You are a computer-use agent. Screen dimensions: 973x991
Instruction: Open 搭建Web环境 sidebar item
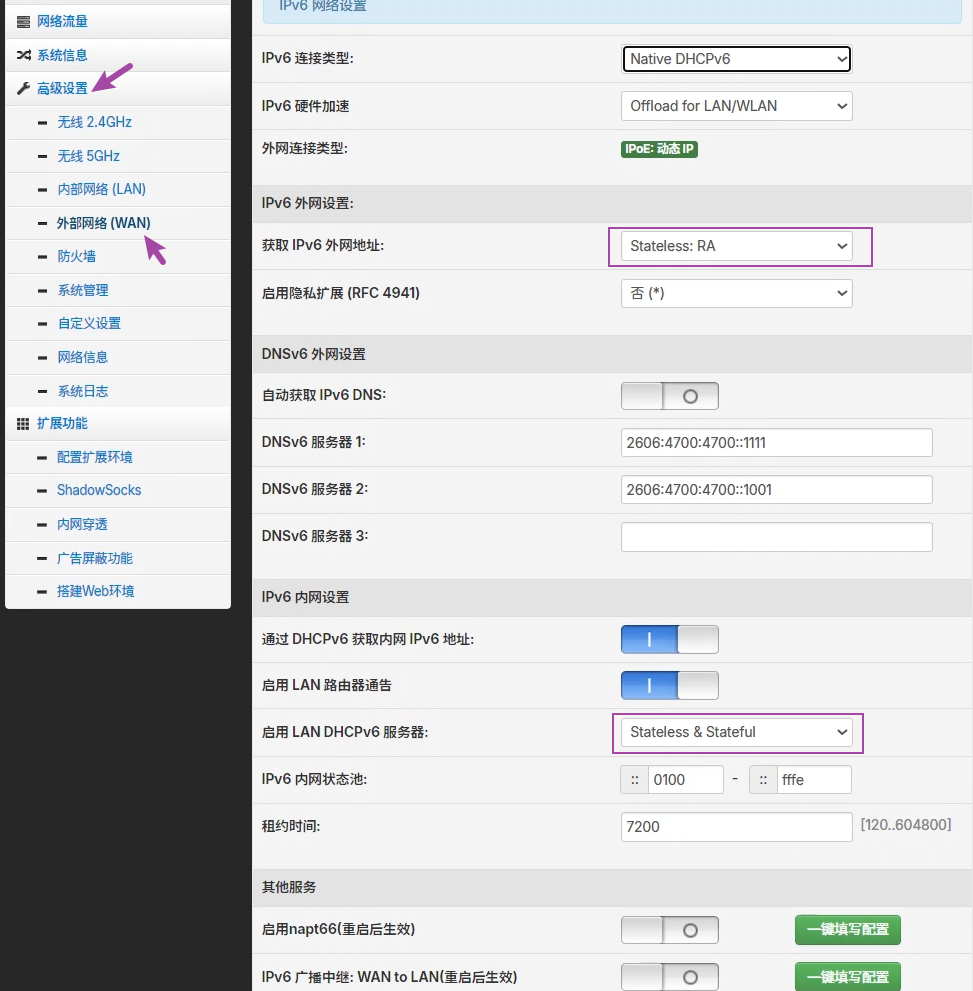[x=95, y=592]
